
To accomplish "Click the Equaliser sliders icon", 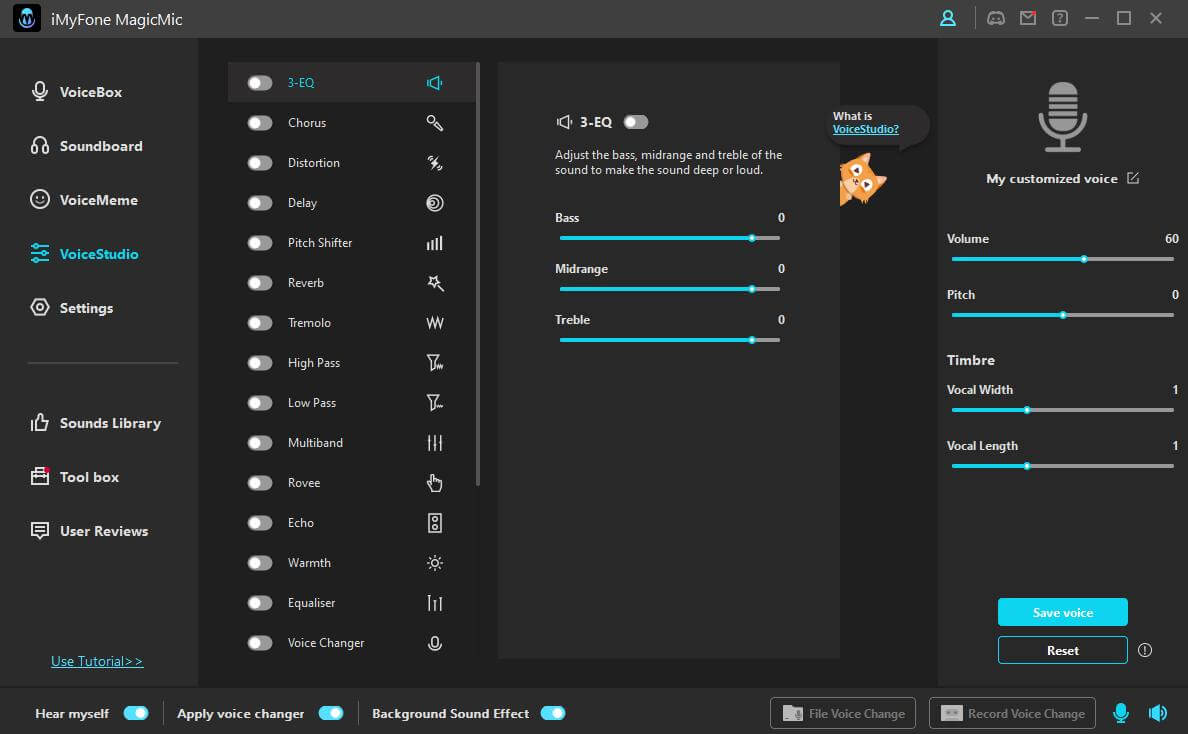I will pos(434,603).
